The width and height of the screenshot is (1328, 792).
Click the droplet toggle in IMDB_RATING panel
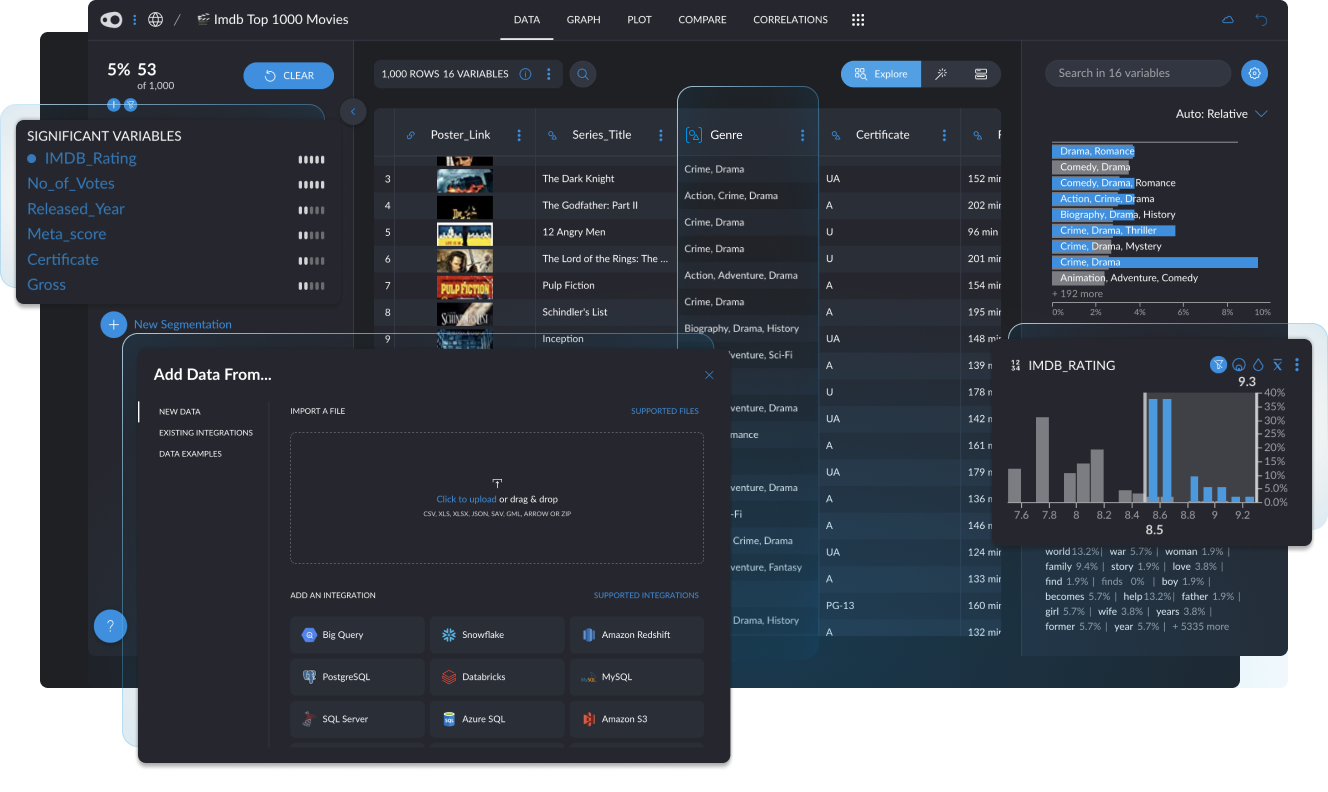click(1259, 365)
